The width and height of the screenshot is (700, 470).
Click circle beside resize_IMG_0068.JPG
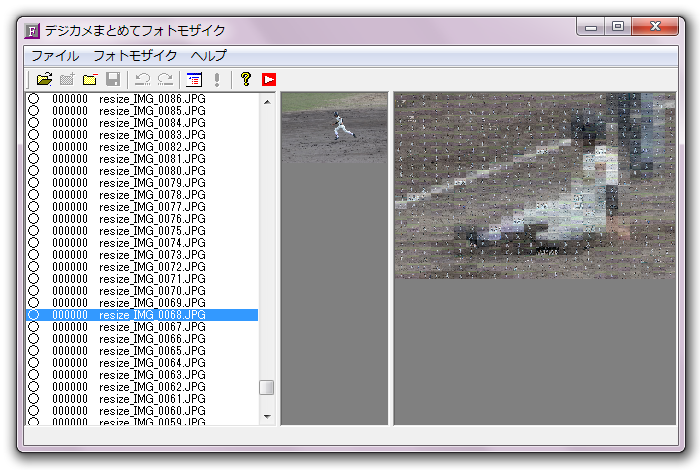[x=33, y=315]
